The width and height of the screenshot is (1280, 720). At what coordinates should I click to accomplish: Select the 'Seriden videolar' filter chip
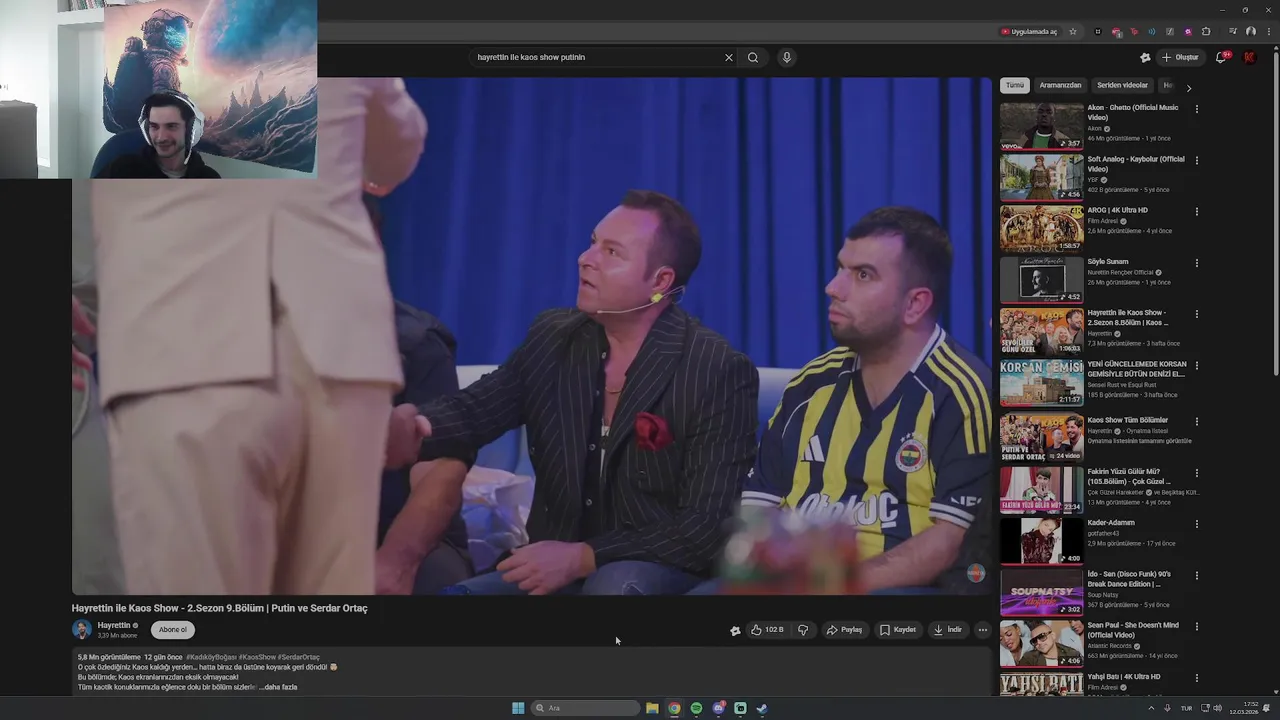(x=1122, y=86)
